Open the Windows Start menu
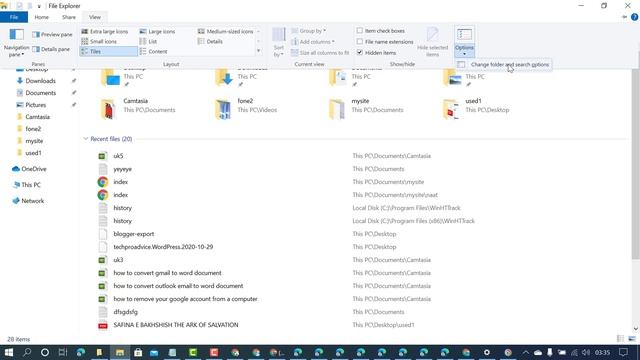This screenshot has width=640, height=360. (9, 352)
